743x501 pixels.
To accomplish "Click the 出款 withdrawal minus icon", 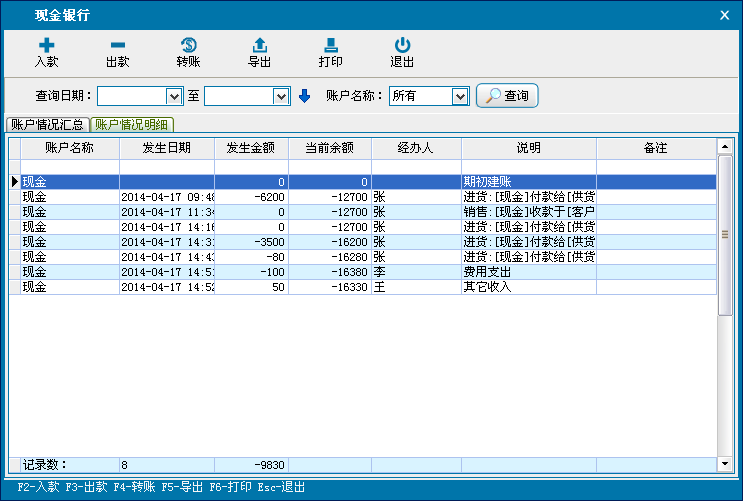I will 117,46.
